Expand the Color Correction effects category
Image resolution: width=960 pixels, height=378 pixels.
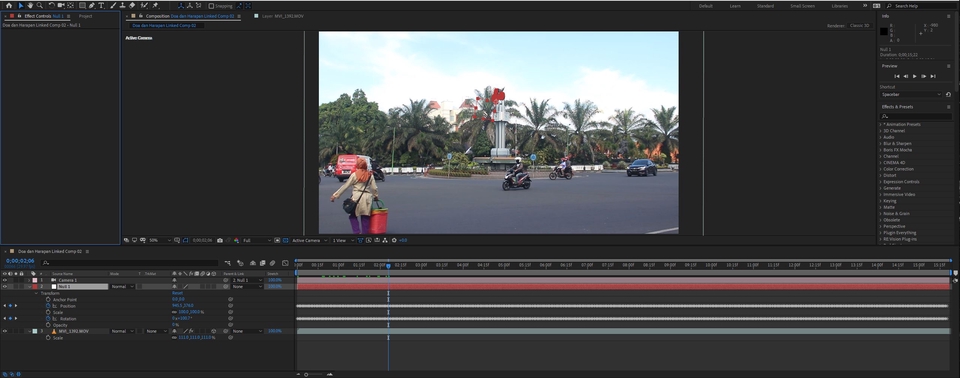pyautogui.click(x=881, y=169)
